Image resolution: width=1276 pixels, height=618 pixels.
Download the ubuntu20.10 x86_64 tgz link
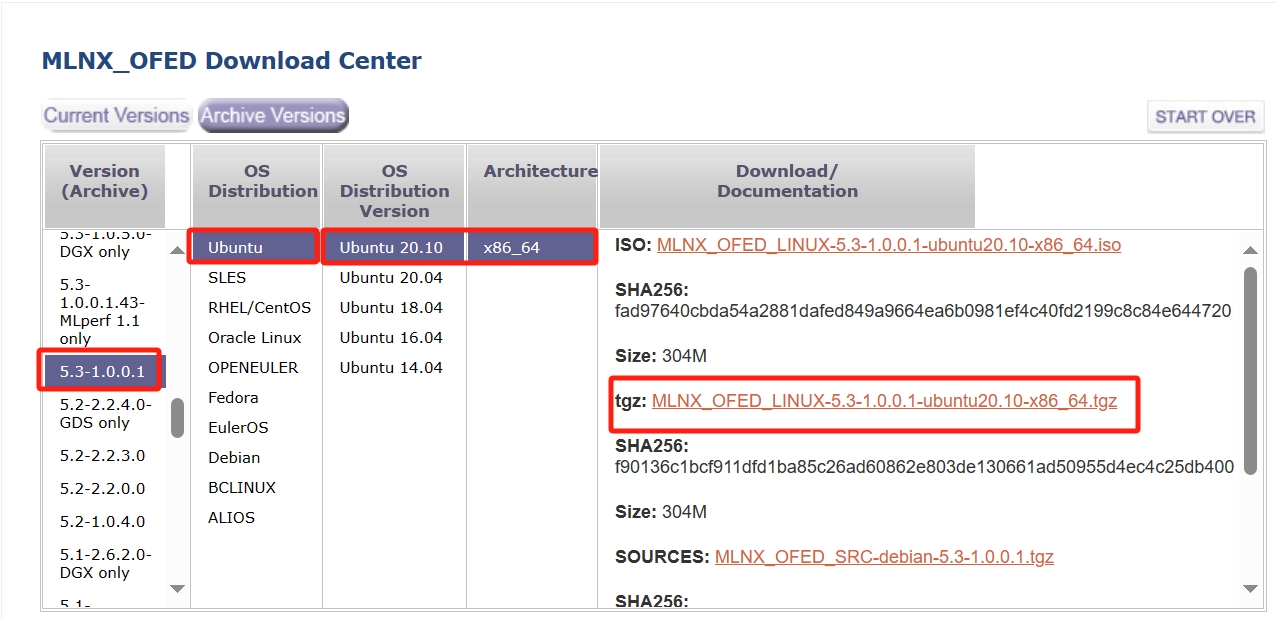pyautogui.click(x=884, y=401)
